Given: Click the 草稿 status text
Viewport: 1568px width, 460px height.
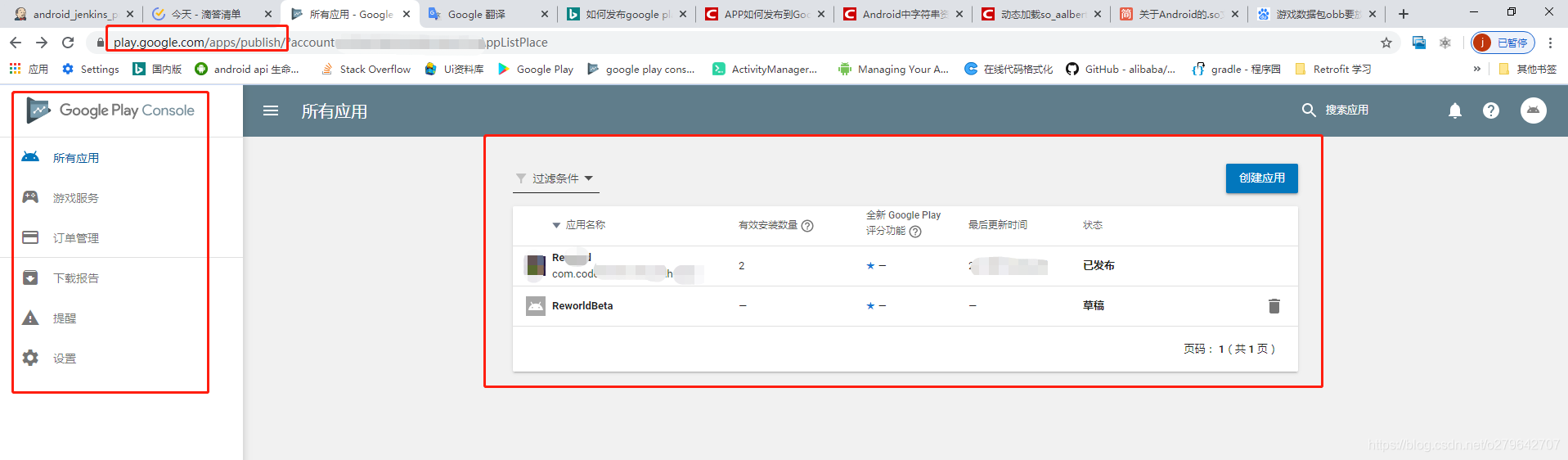Looking at the screenshot, I should coord(1094,305).
